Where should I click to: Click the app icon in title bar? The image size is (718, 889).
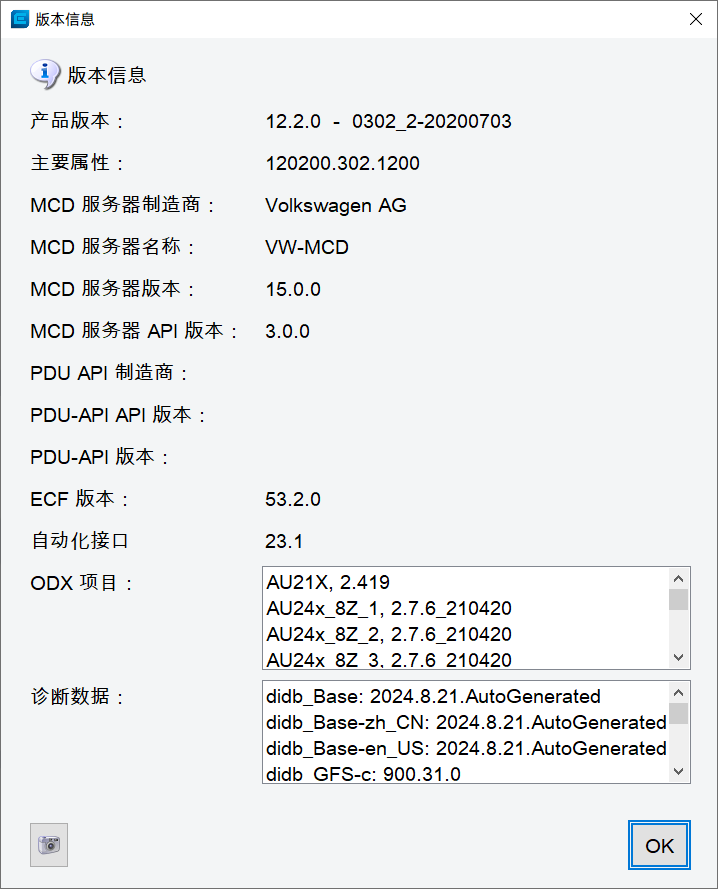tap(19, 19)
